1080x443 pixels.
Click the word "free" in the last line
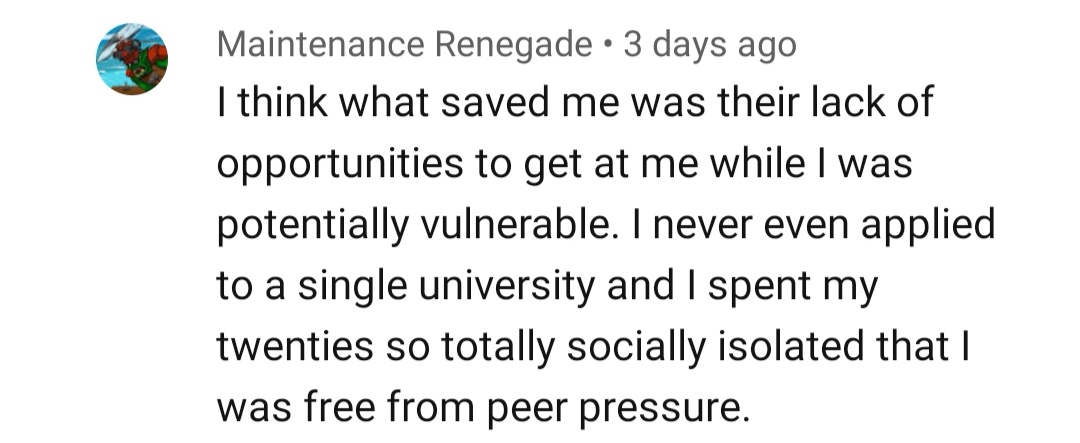click(x=343, y=410)
